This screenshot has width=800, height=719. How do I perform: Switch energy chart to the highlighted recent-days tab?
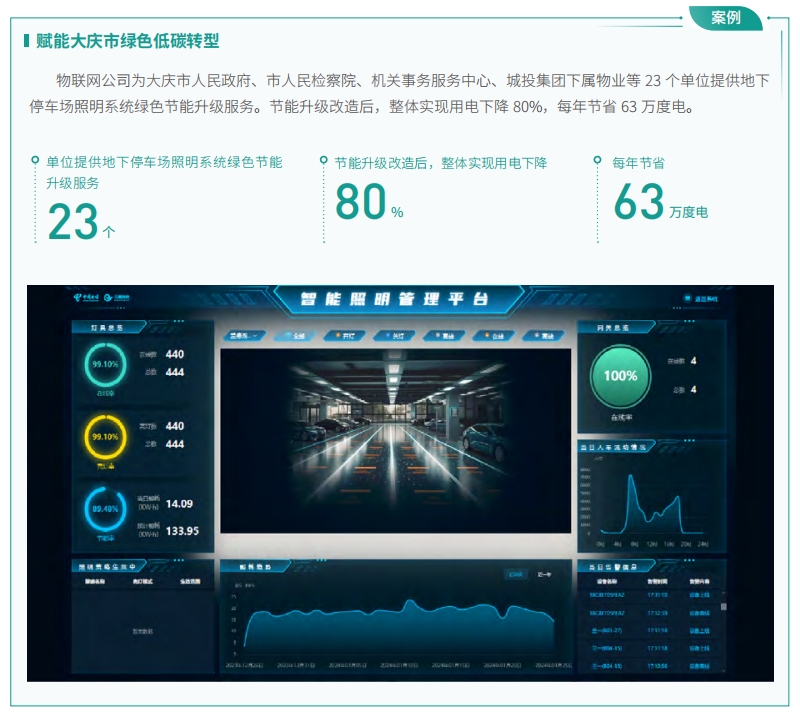515,575
